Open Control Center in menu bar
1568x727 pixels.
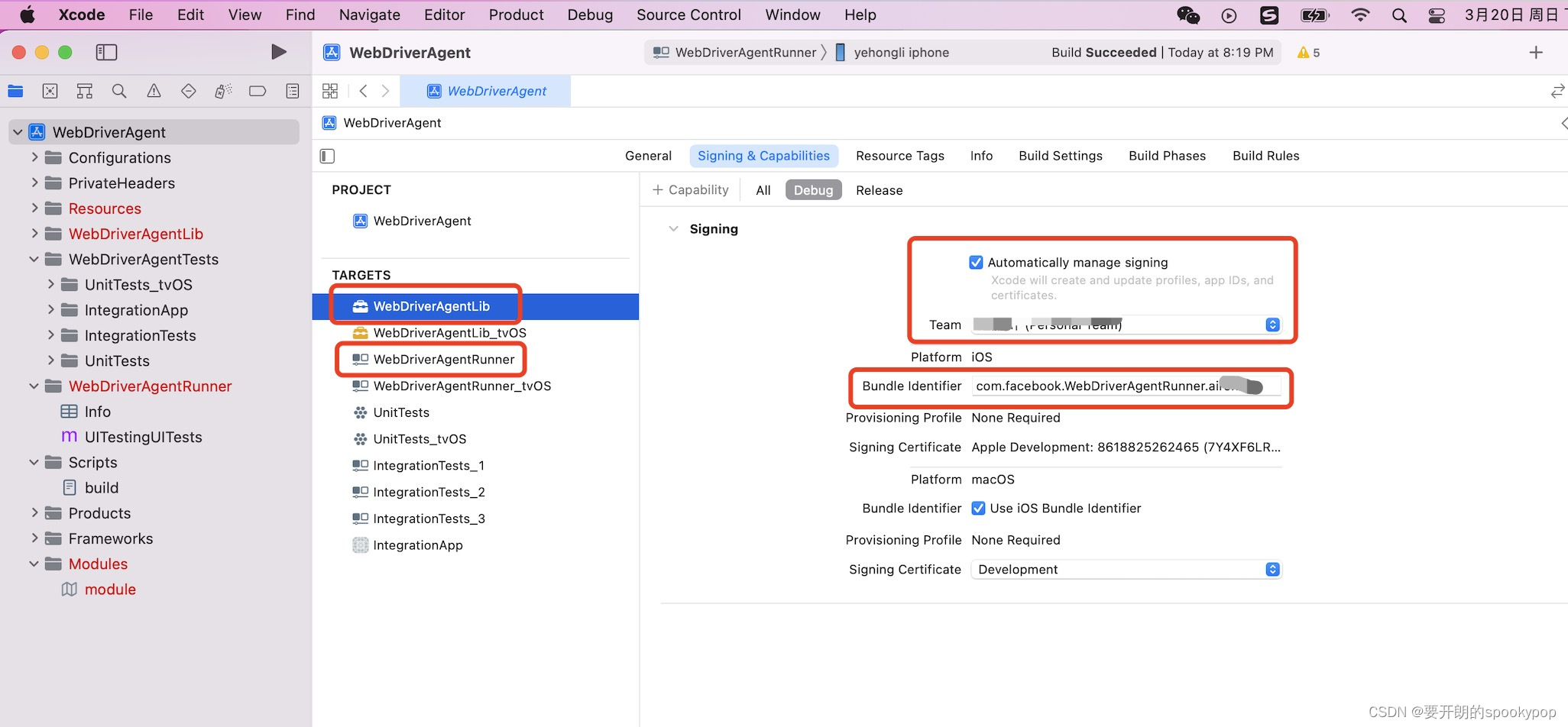click(1437, 15)
